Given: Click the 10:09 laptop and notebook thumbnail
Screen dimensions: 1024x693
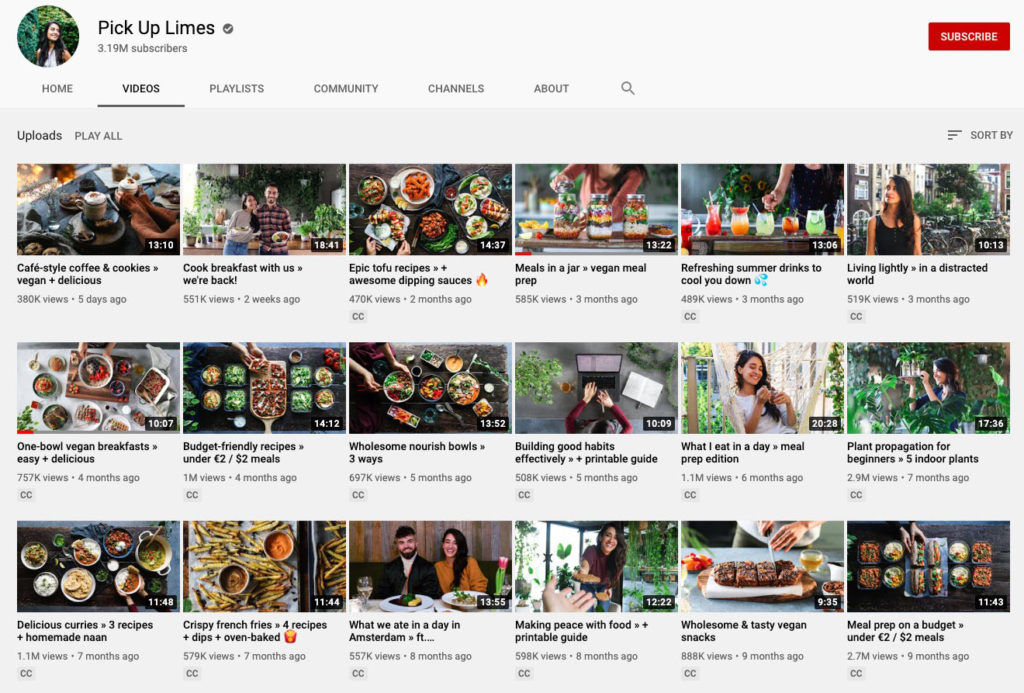Looking at the screenshot, I should click(x=596, y=387).
